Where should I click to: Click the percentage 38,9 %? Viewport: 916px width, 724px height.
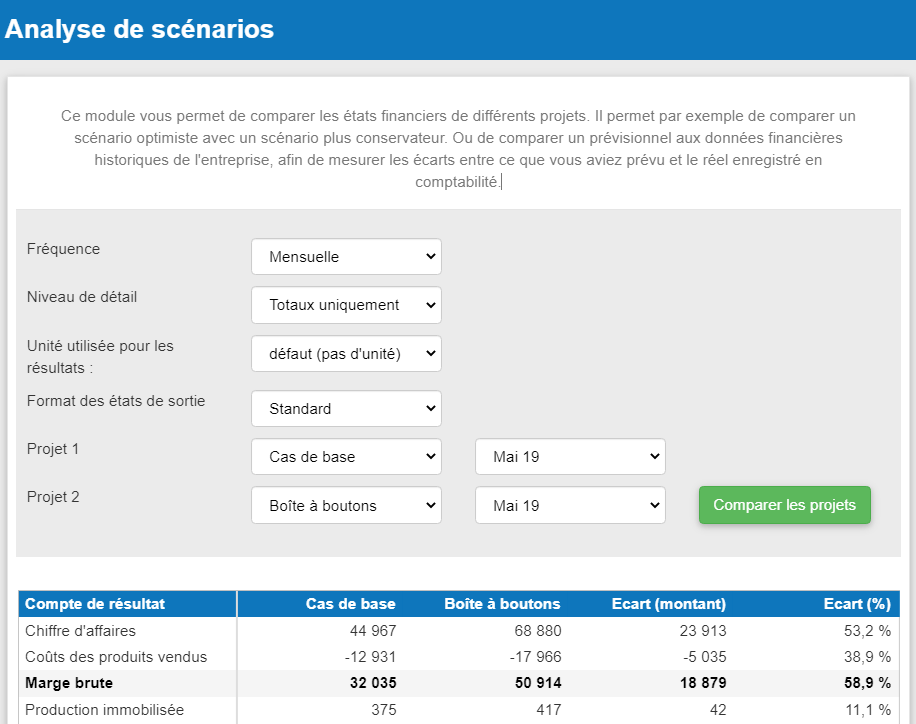pyautogui.click(x=868, y=657)
